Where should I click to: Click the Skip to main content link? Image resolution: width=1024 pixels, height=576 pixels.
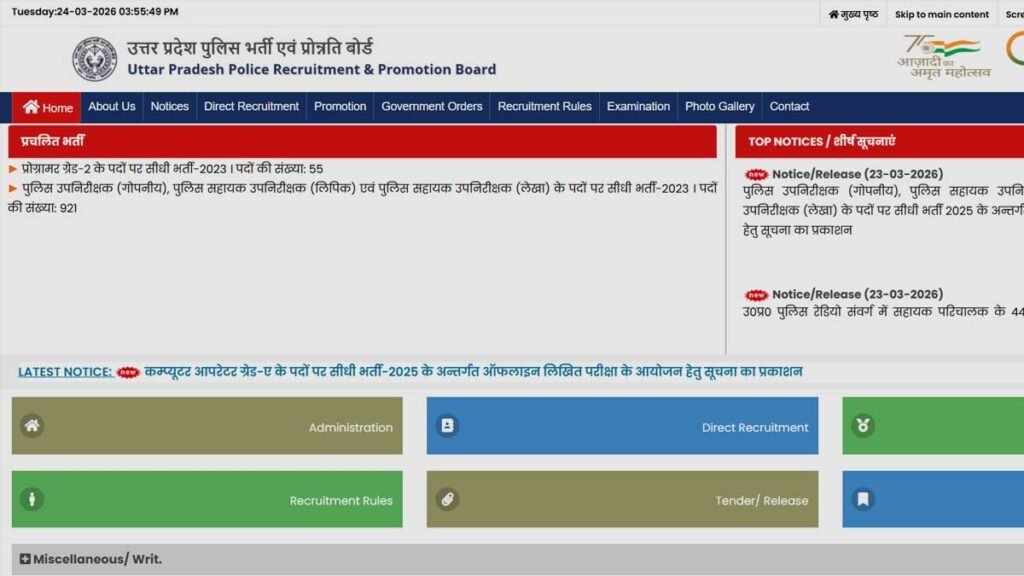coord(940,14)
